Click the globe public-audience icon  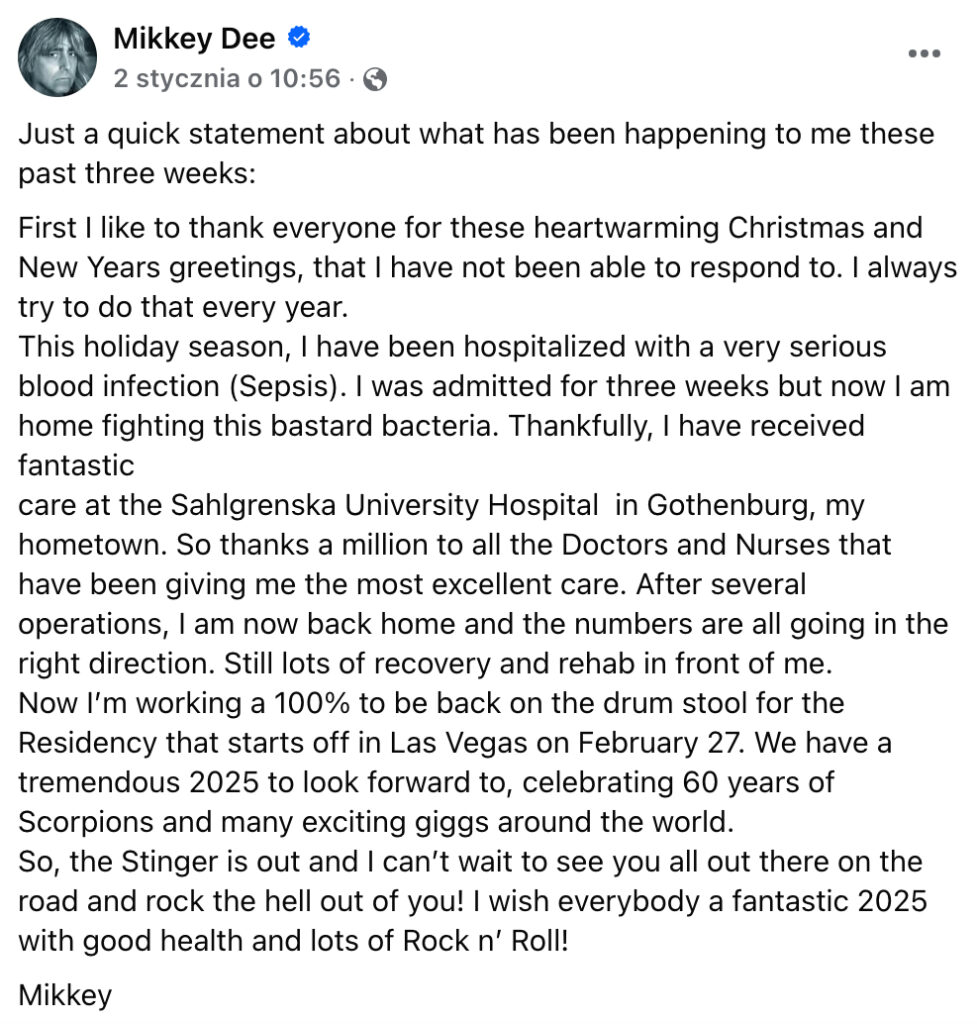click(375, 79)
